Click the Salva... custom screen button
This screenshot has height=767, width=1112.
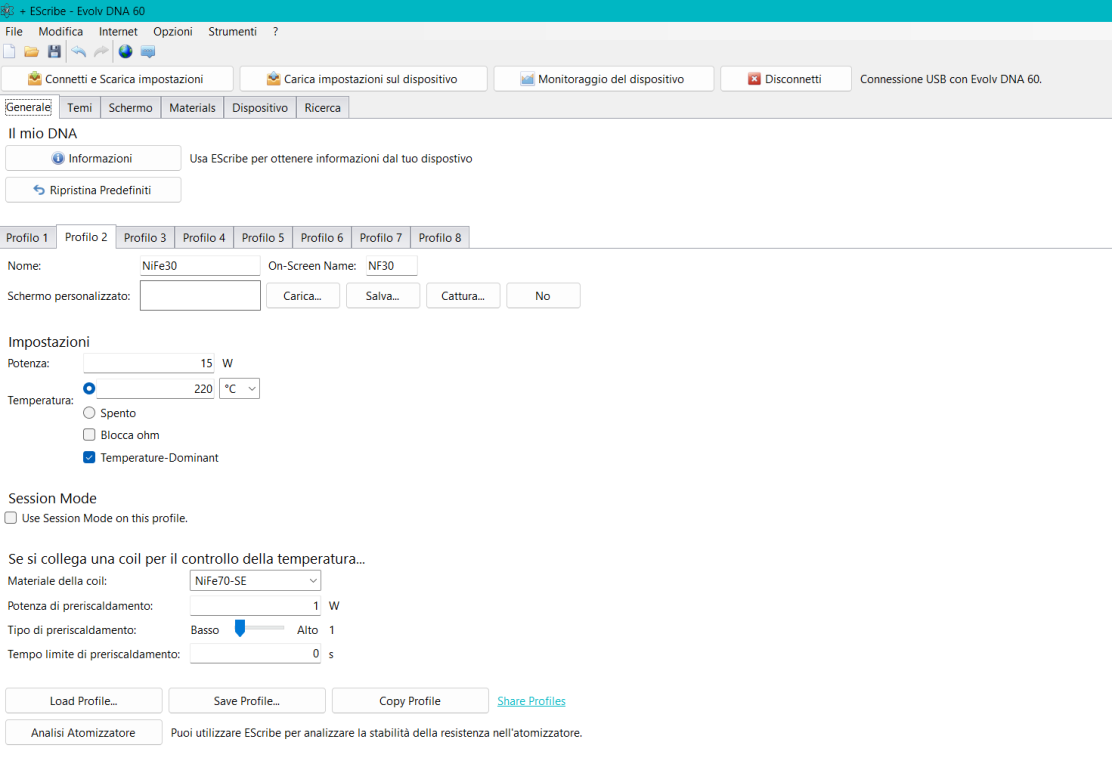pos(383,296)
